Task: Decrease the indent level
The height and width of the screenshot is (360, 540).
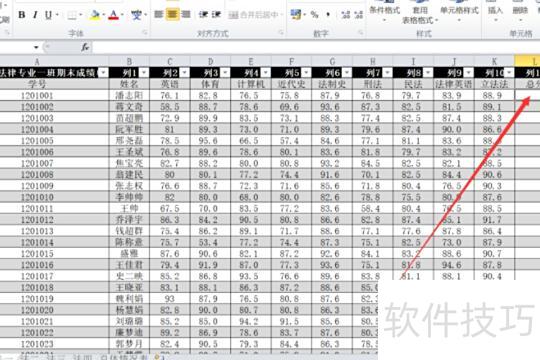Action: (x=203, y=14)
